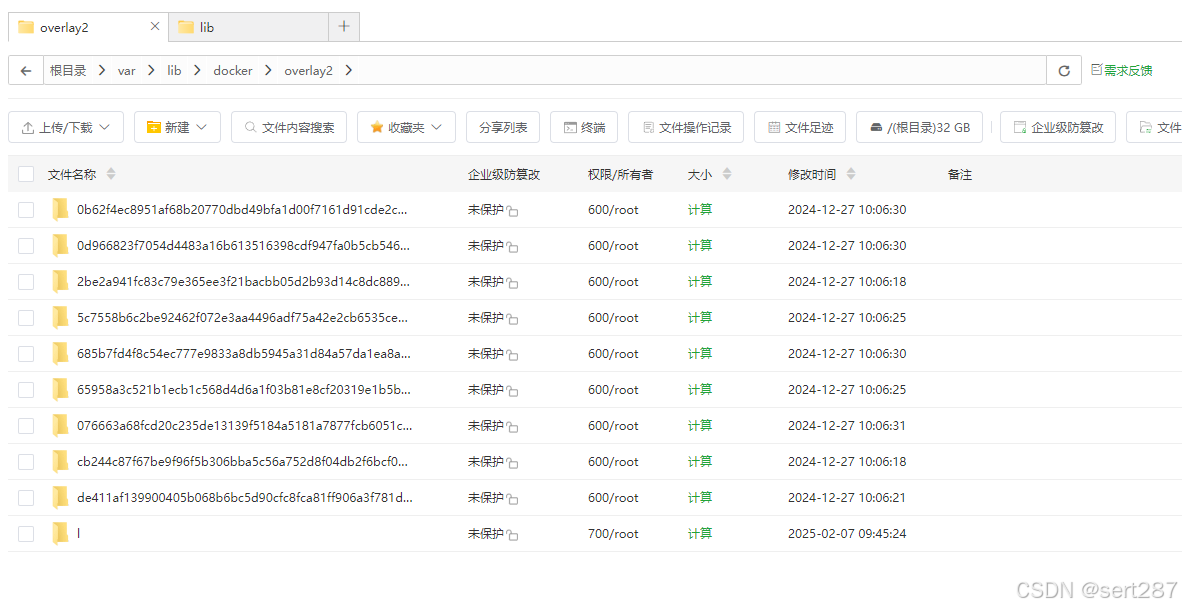The image size is (1182, 610).
Task: Check the box for folder 076663a68fcd20c2...
Action: (26, 426)
